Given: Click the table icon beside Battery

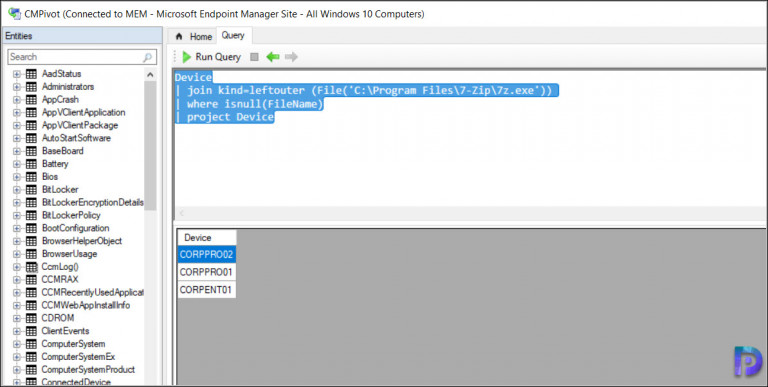Looking at the screenshot, I should [31, 164].
